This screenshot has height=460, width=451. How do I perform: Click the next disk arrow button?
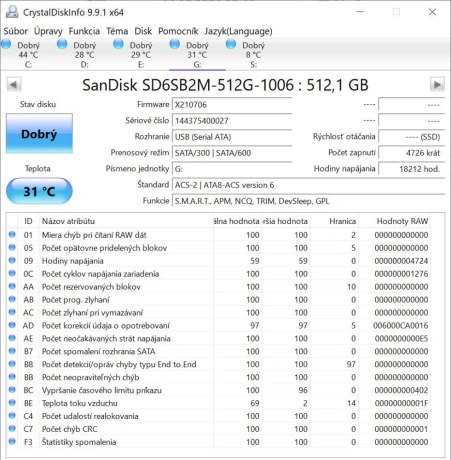437,85
